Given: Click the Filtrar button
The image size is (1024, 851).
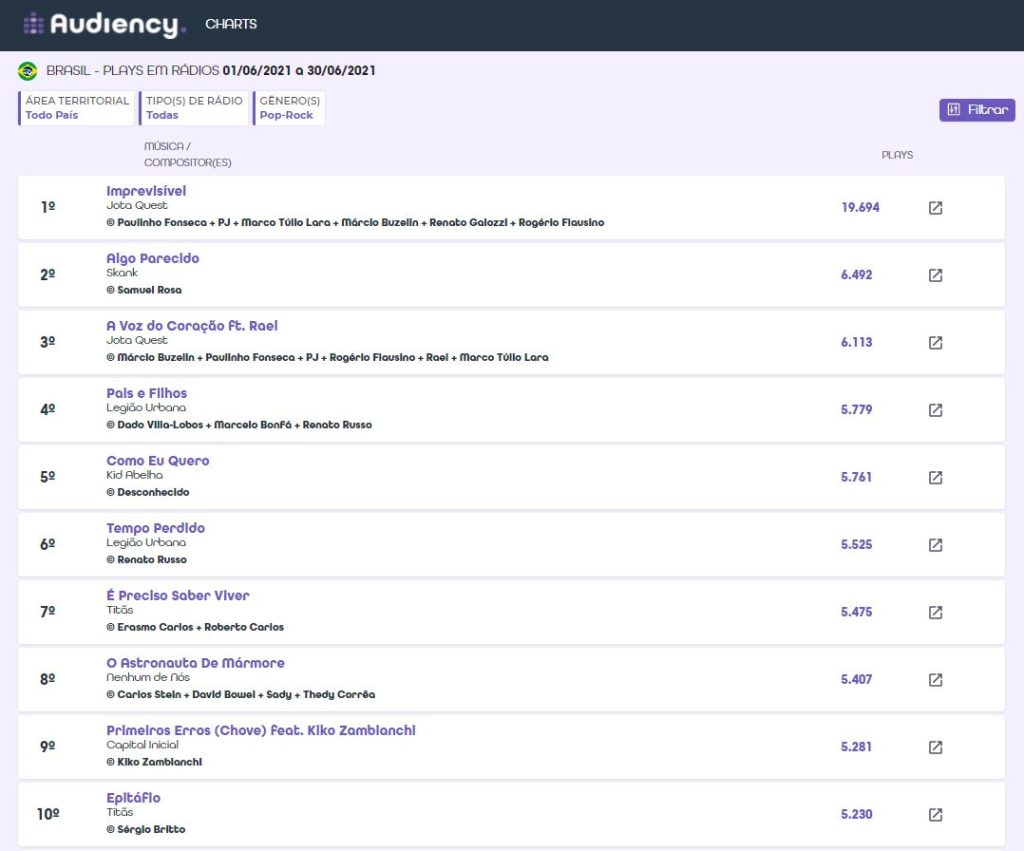Looking at the screenshot, I should [977, 110].
